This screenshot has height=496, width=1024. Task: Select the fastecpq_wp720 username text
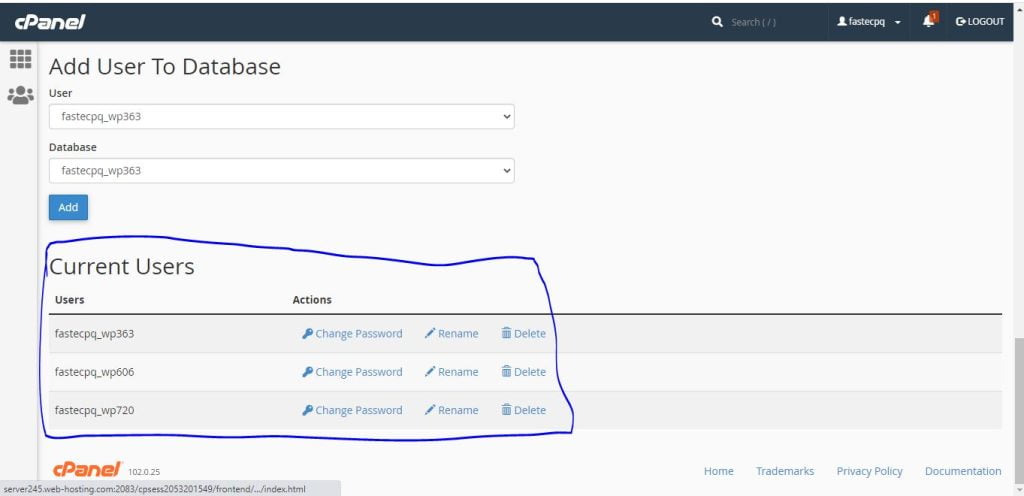[95, 411]
